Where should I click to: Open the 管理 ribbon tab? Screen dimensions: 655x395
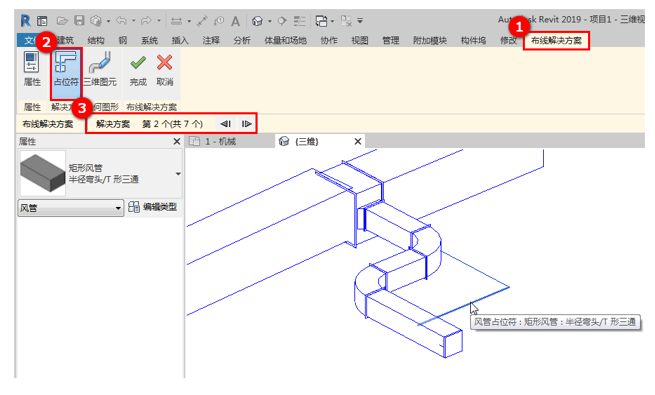(391, 41)
